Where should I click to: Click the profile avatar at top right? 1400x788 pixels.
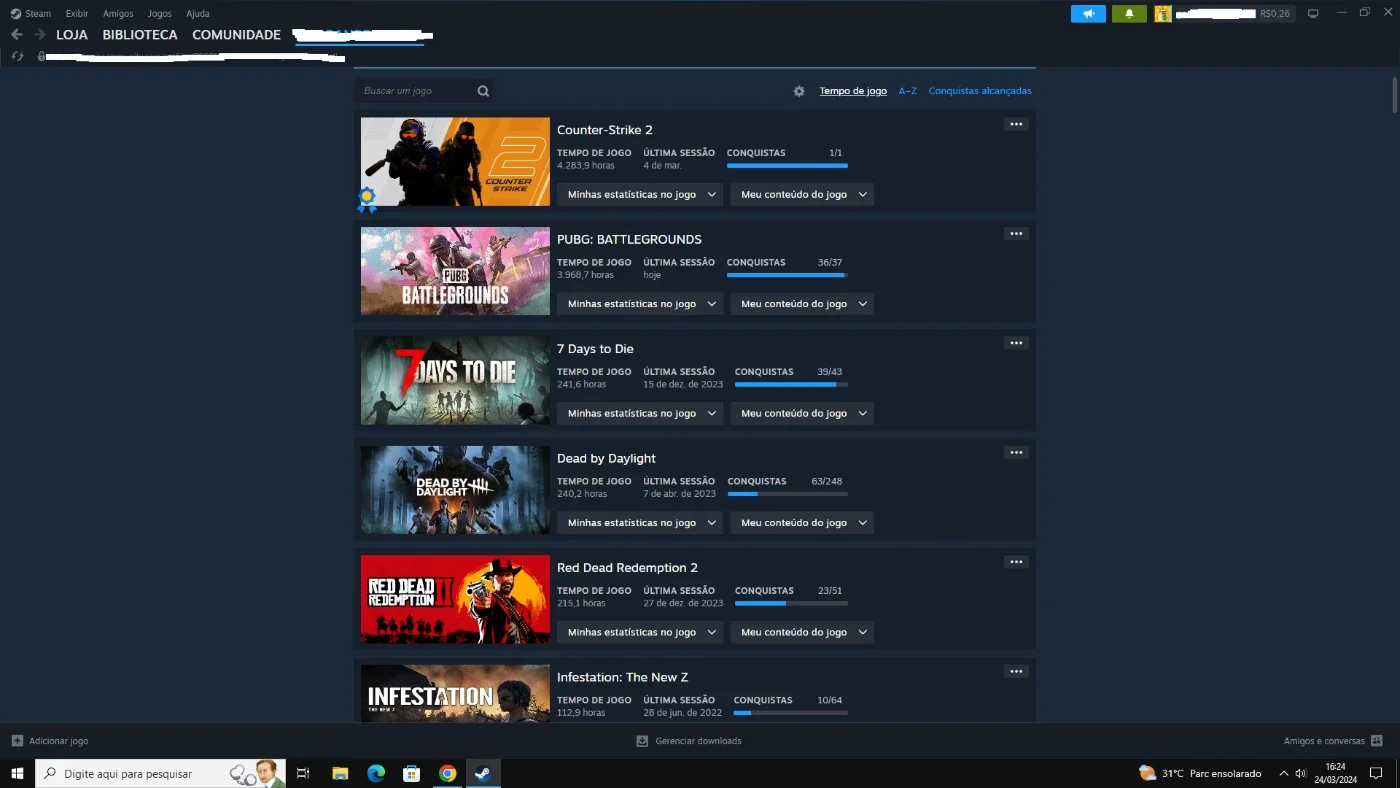(1163, 13)
